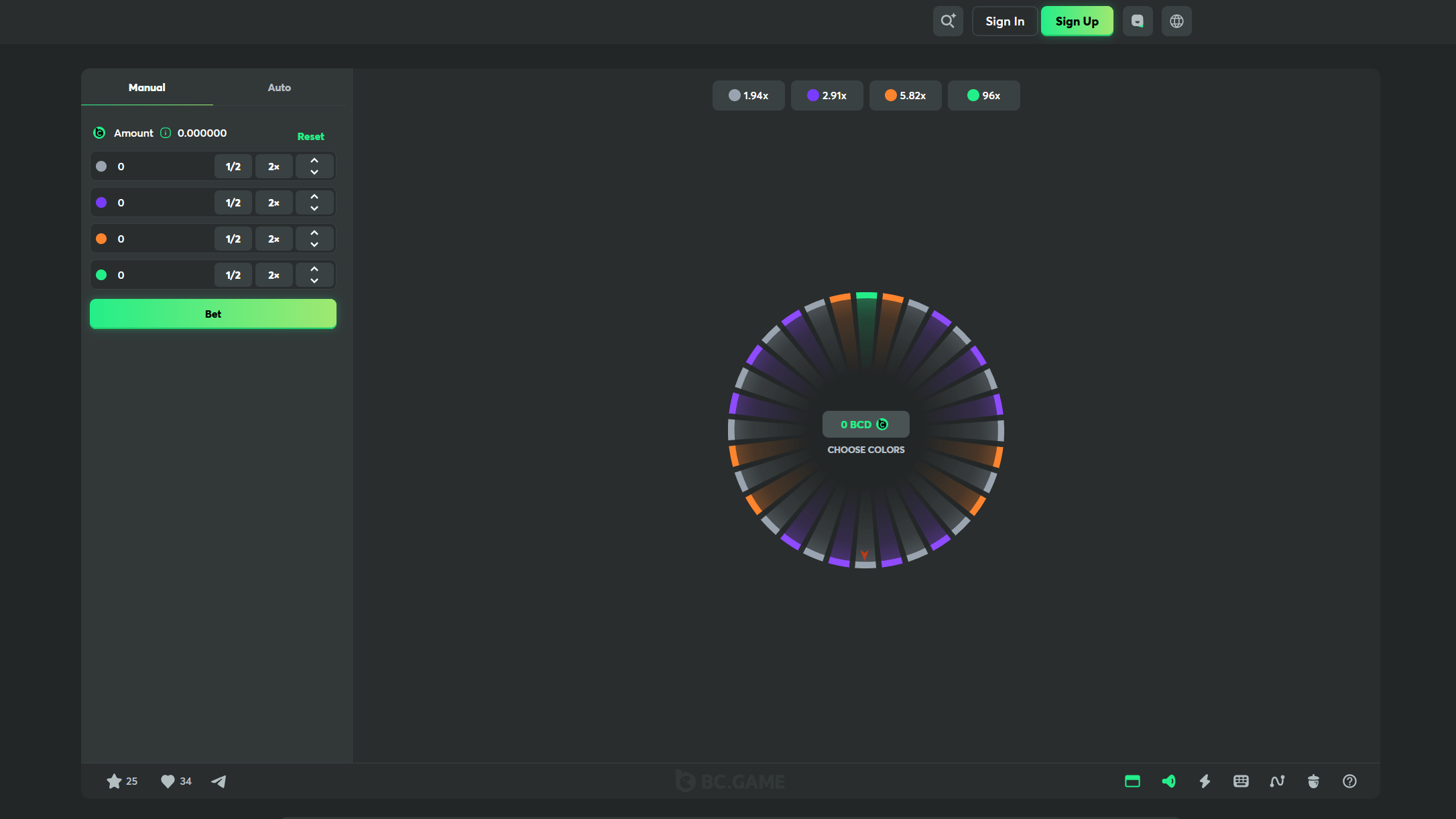Like the game with the heart icon
The height and width of the screenshot is (819, 1456).
tap(168, 781)
